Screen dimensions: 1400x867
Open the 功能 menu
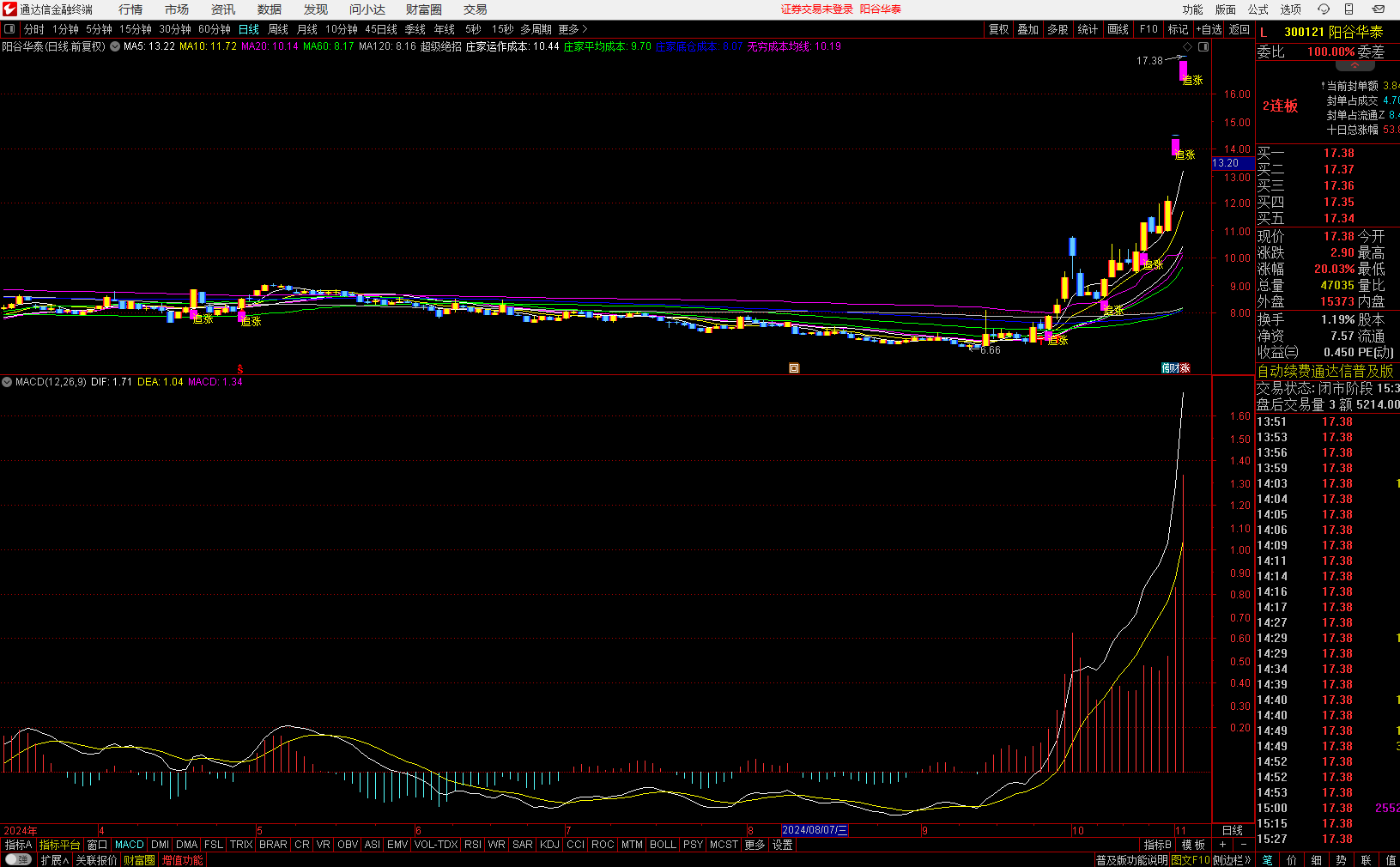click(1193, 9)
